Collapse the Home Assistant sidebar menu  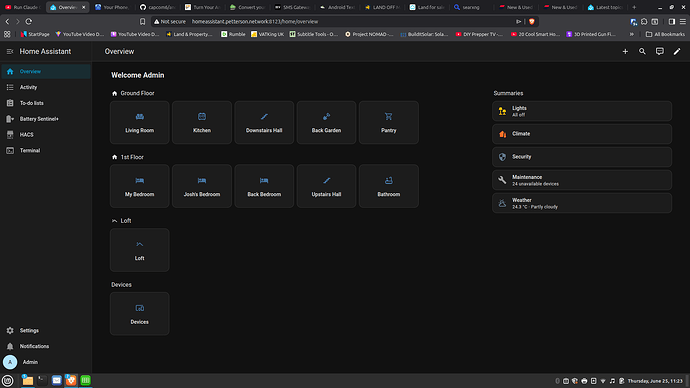pyautogui.click(x=10, y=51)
